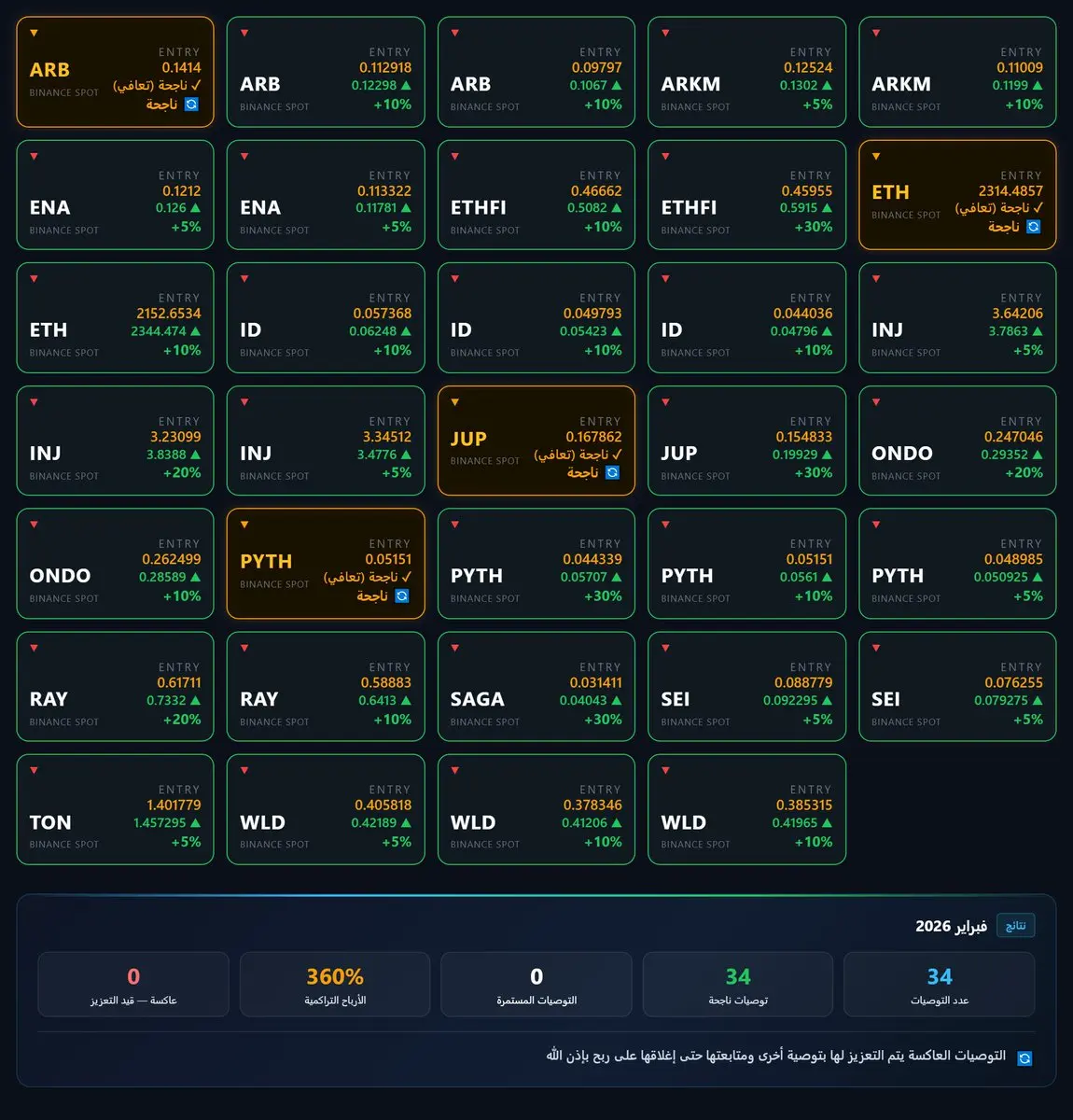Click the entry price 0.112918
Image resolution: width=1073 pixels, height=1120 pixels.
[x=385, y=67]
